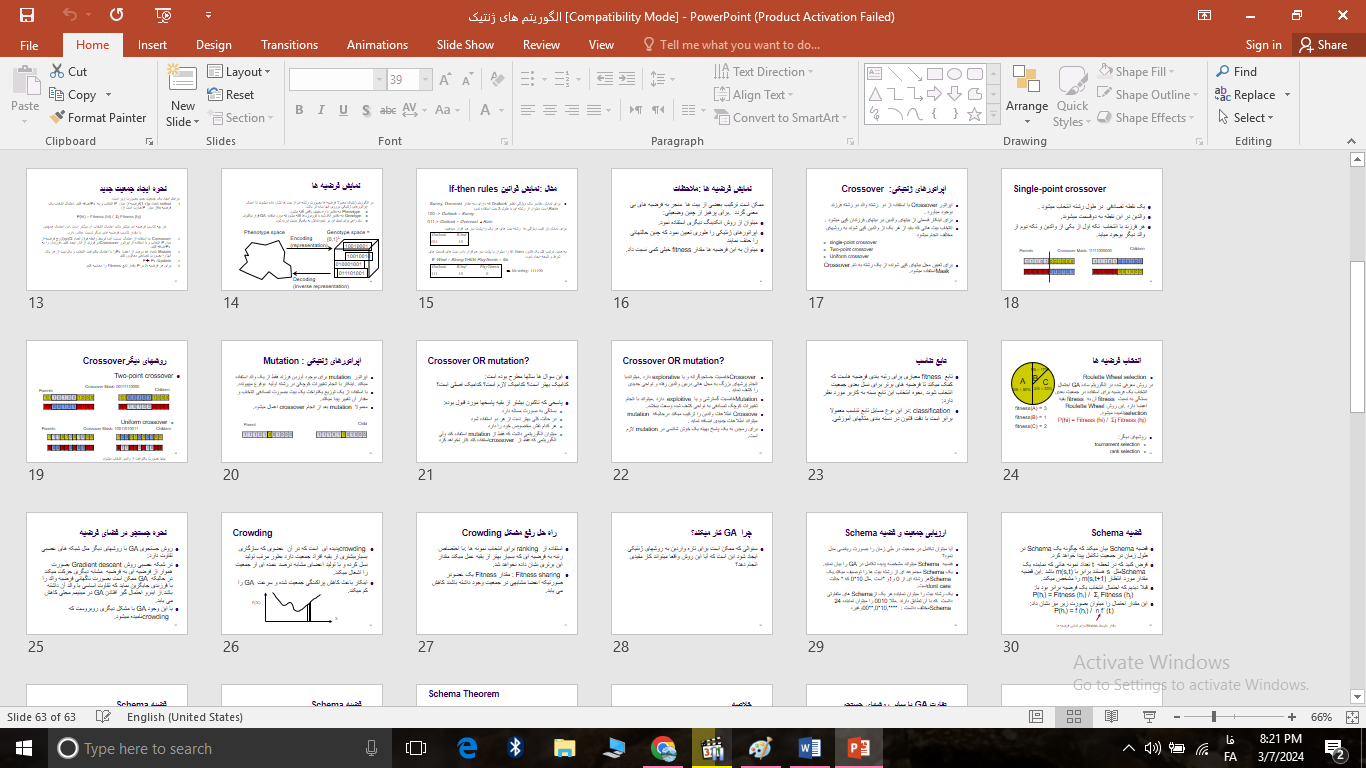Screen dimensions: 1366x768
Task: Expand the Copy dropdown arrow
Action: (x=106, y=95)
